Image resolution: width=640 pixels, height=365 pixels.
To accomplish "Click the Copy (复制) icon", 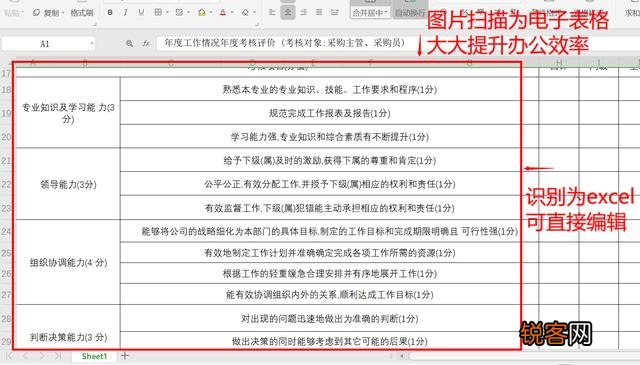I will click(x=36, y=13).
